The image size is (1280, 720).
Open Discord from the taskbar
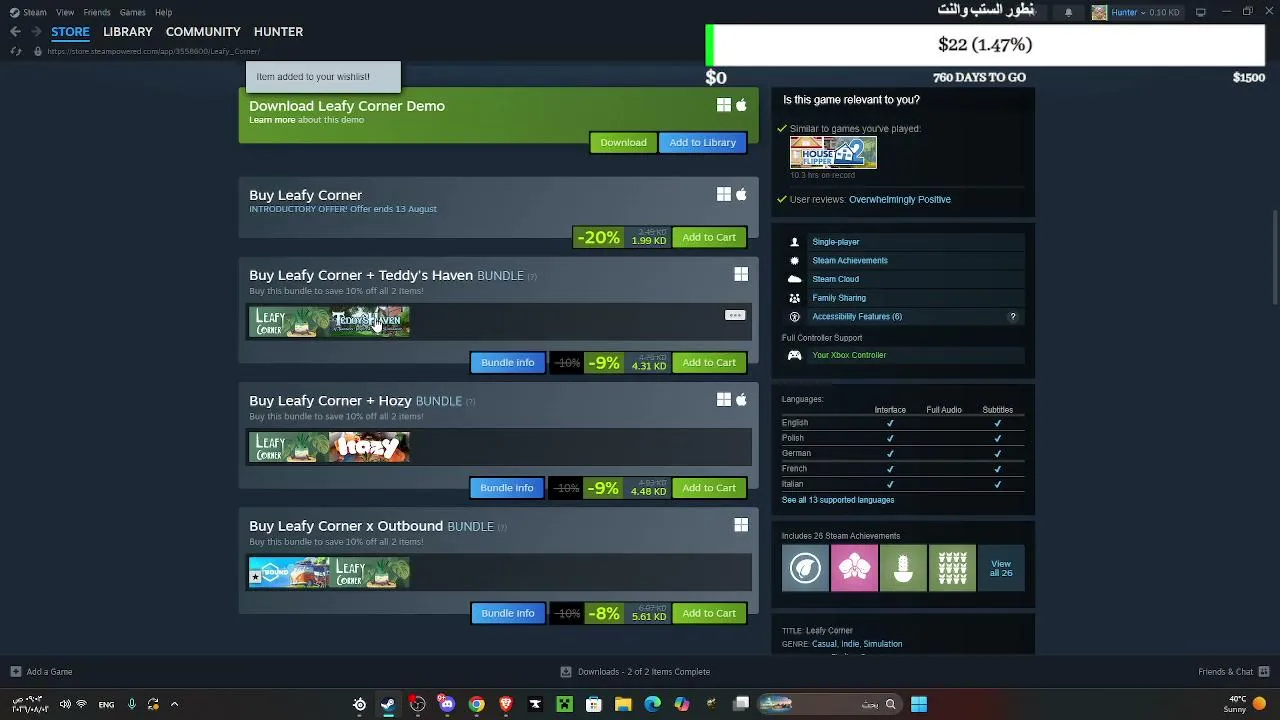pyautogui.click(x=447, y=704)
